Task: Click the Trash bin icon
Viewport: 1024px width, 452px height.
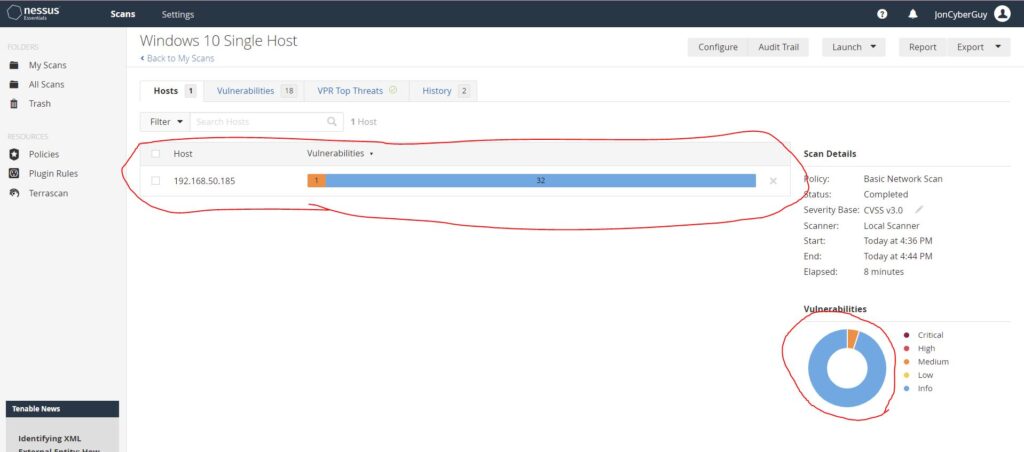Action: pos(14,103)
